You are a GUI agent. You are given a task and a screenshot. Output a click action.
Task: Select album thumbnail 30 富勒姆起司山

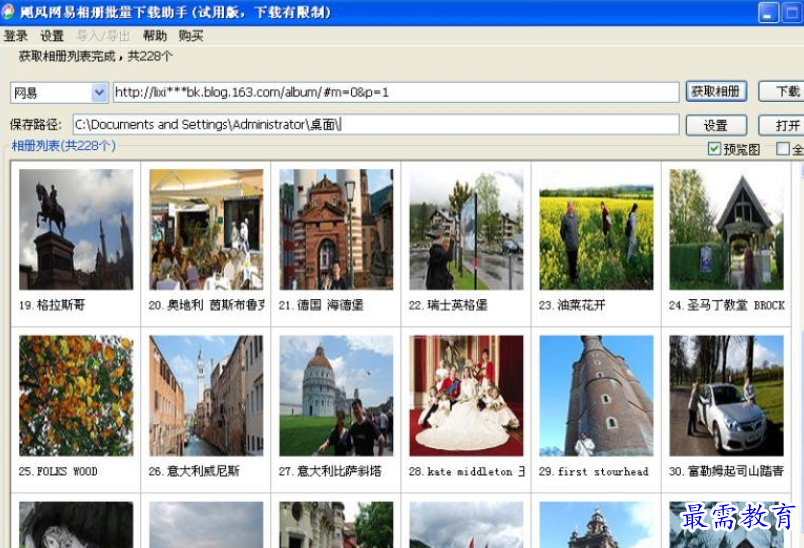[x=726, y=395]
